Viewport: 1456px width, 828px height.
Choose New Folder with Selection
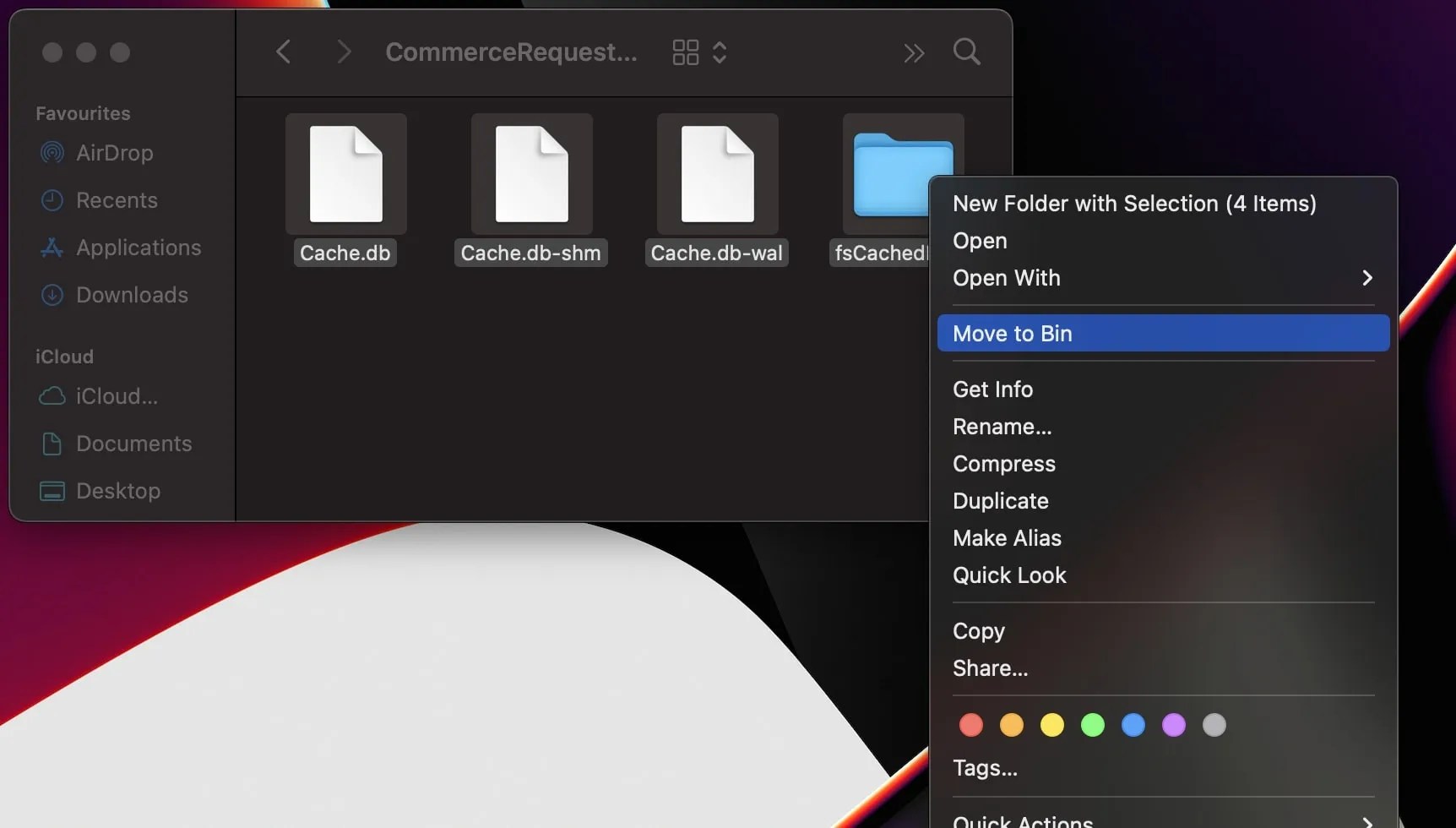(1135, 203)
